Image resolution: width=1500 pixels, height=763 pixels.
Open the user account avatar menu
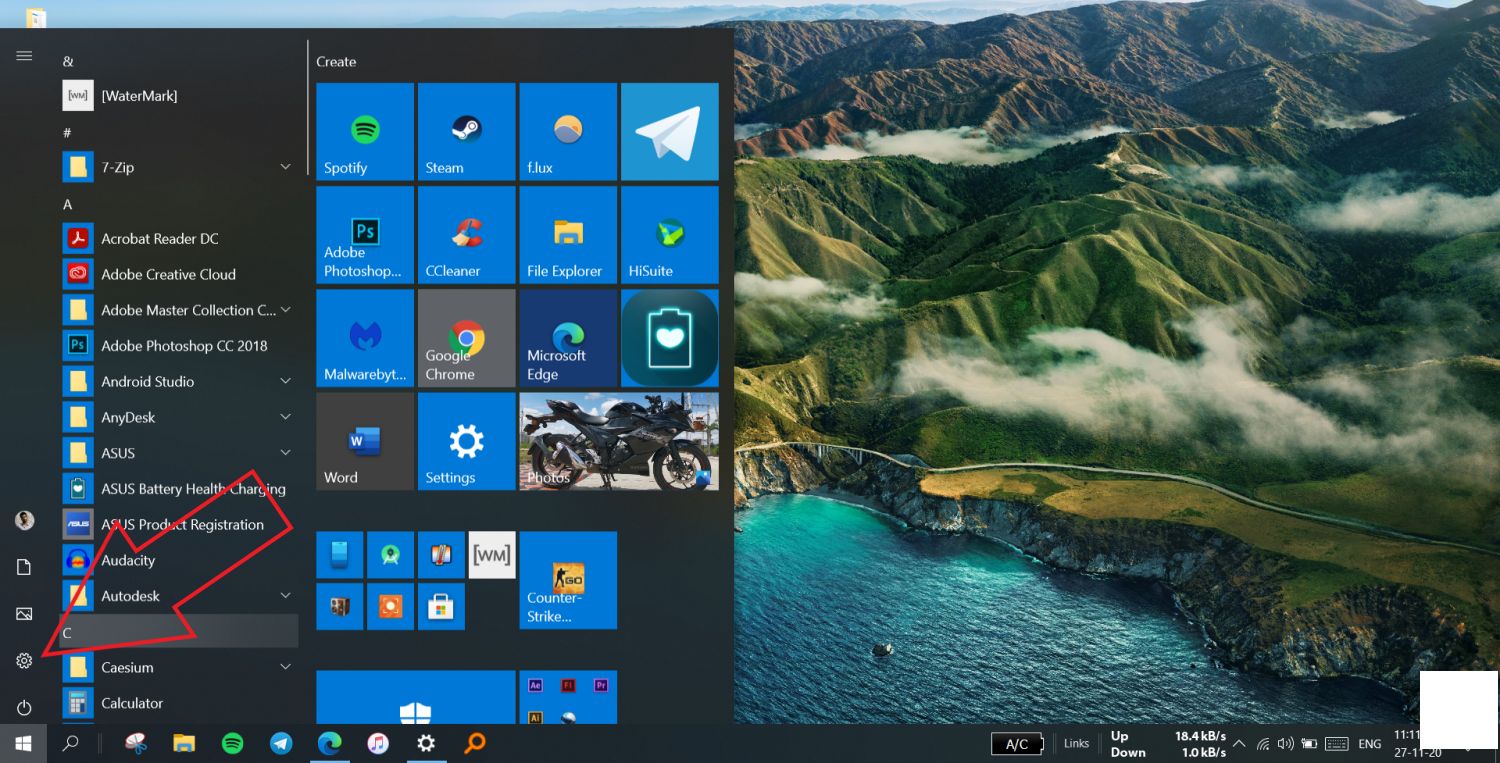(x=25, y=520)
